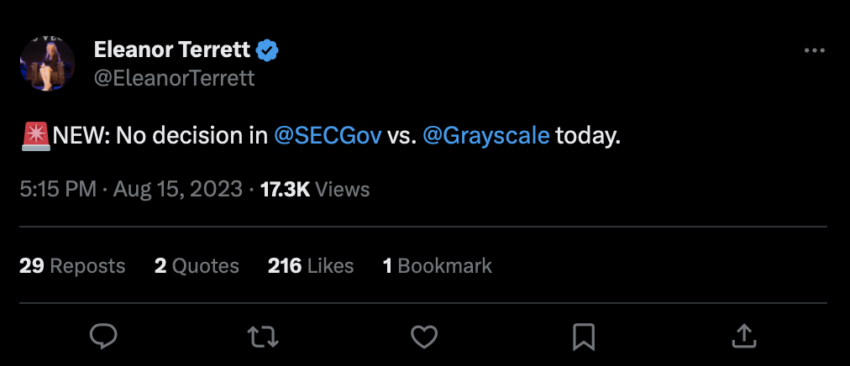View the 17.3K Views analytics
Image resolution: width=850 pixels, height=366 pixels.
315,189
